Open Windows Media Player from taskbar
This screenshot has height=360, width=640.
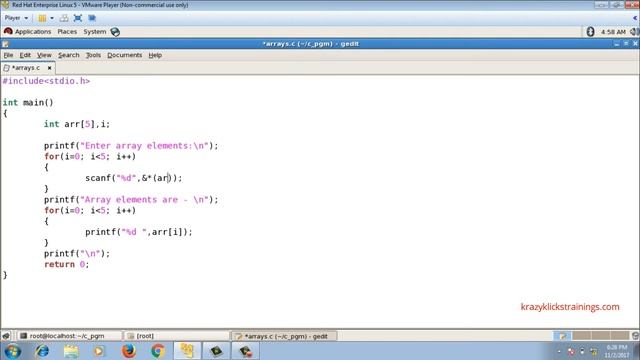(99, 351)
